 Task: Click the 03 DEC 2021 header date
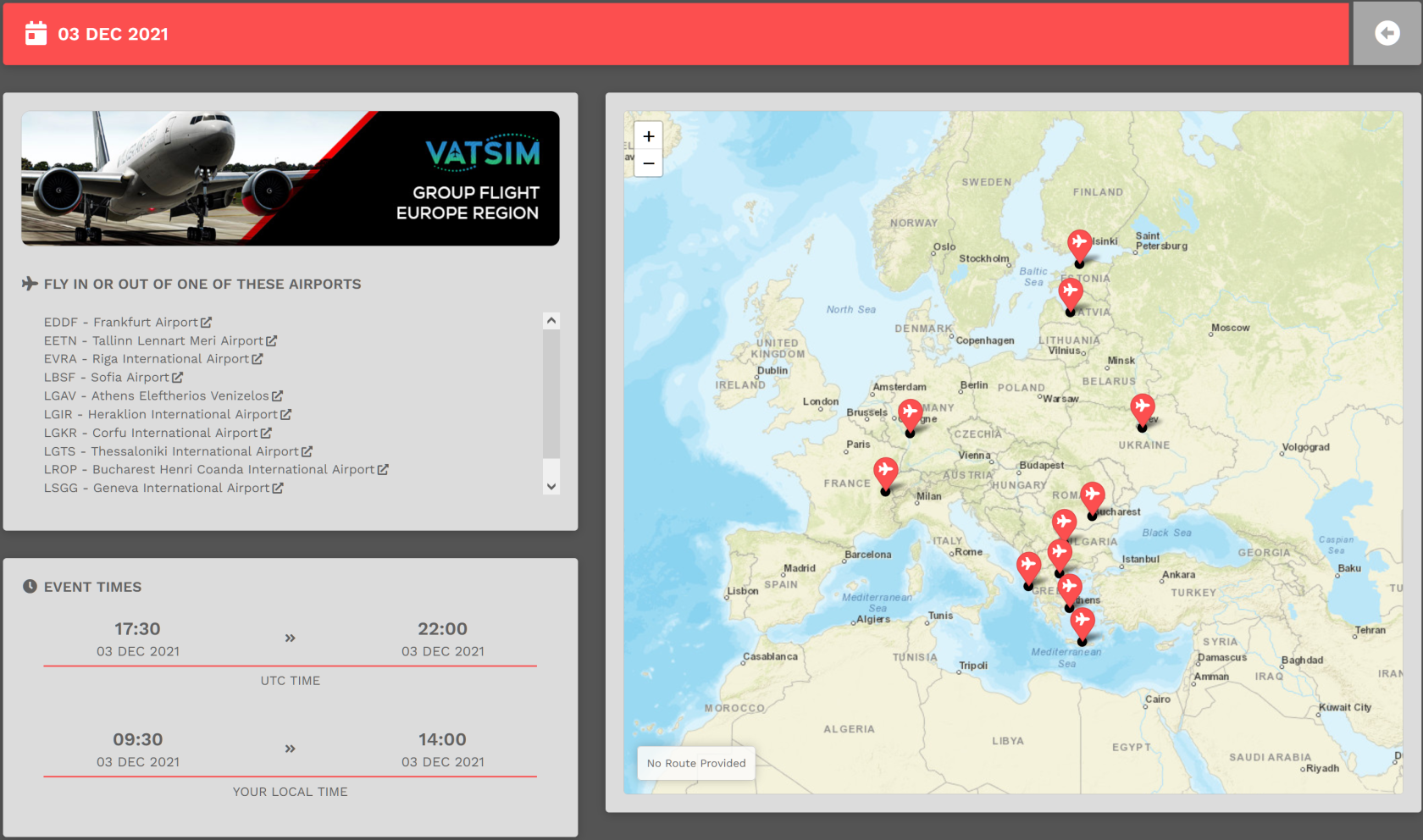pos(114,34)
